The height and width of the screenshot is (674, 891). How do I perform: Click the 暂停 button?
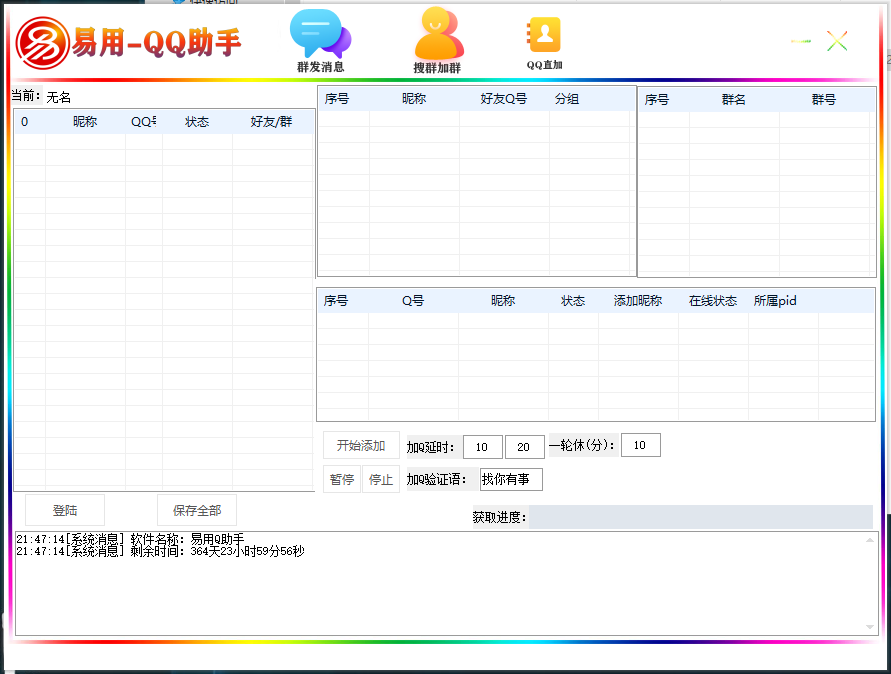pos(342,479)
